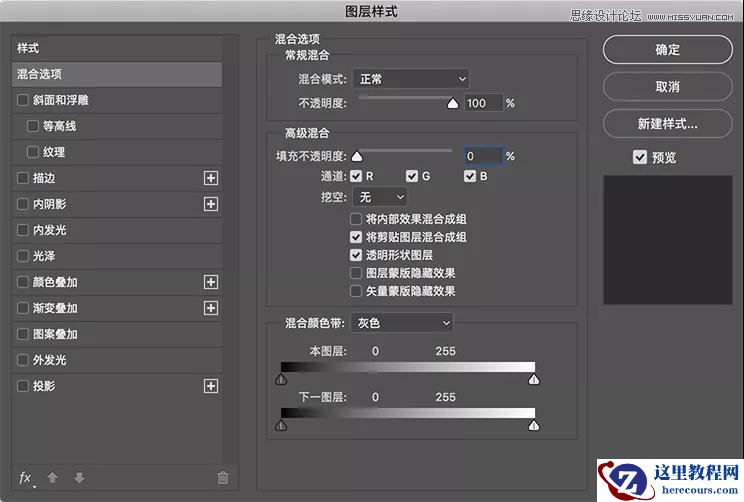Click the move effect down arrow
The width and height of the screenshot is (744, 502).
point(79,477)
